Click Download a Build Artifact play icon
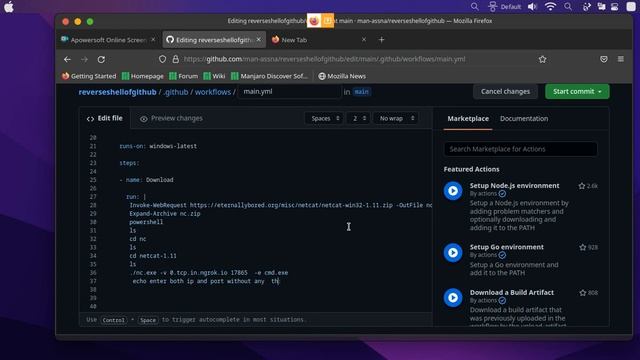 click(x=453, y=298)
